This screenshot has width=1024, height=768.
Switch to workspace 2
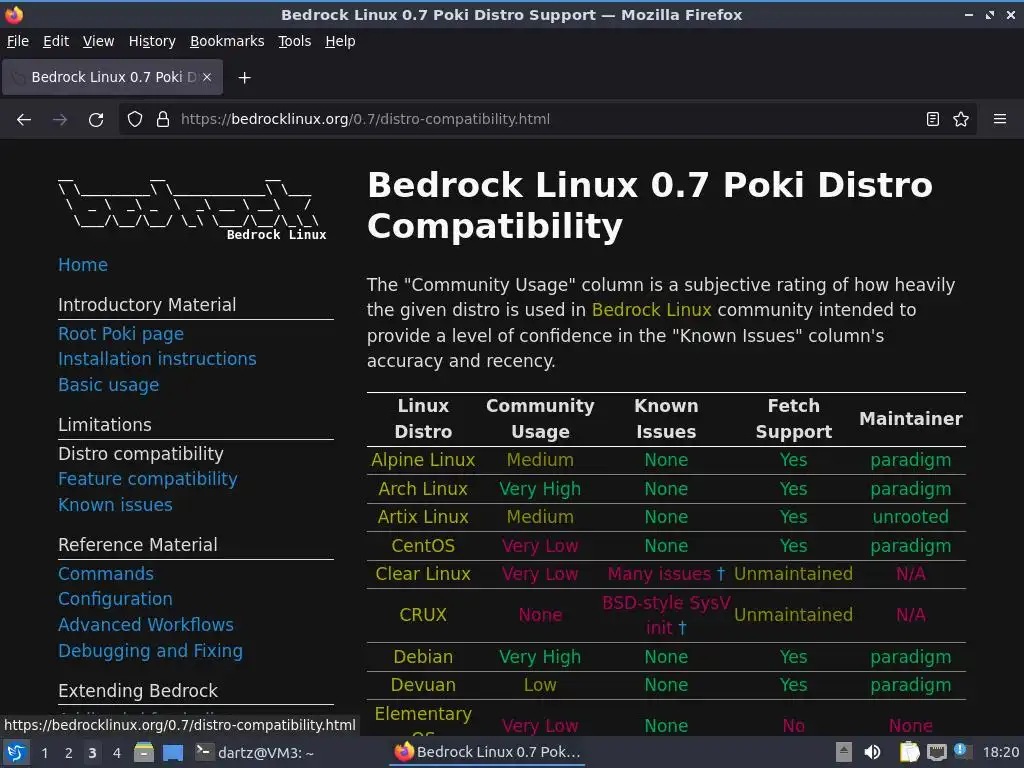[x=69, y=753]
